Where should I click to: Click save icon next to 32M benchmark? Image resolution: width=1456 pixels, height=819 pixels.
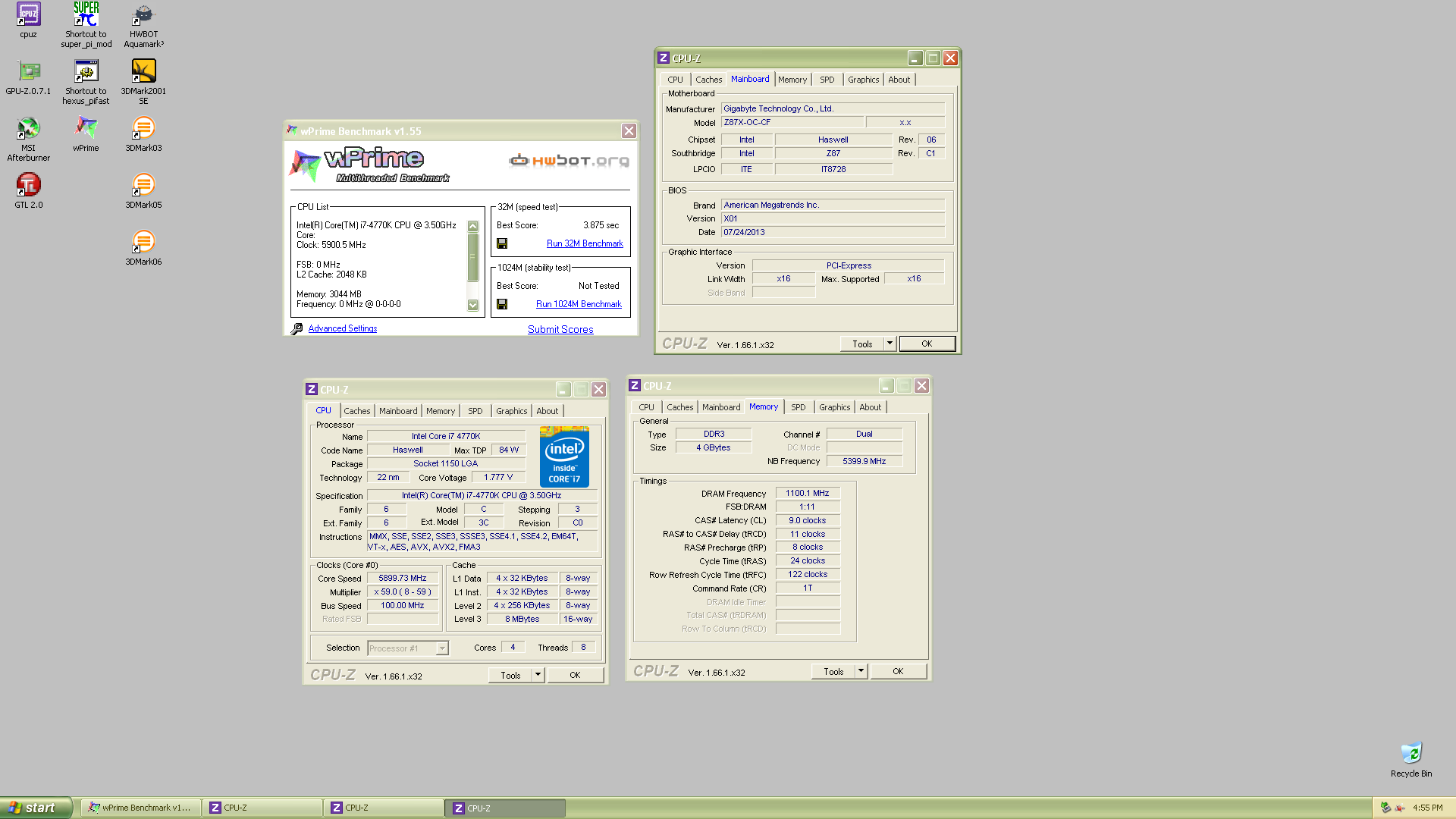(502, 243)
